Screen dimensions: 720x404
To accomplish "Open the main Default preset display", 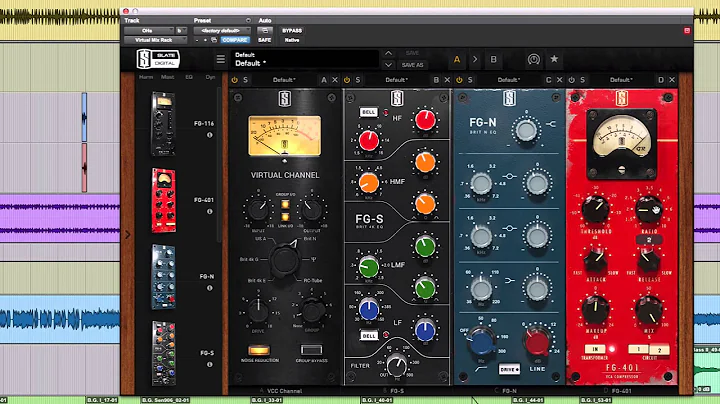I will click(x=305, y=59).
